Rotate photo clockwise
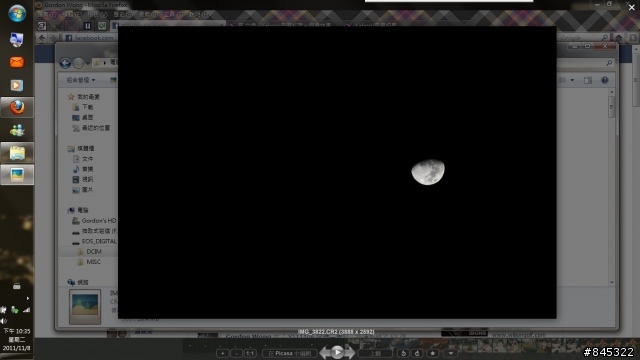 click(x=417, y=353)
